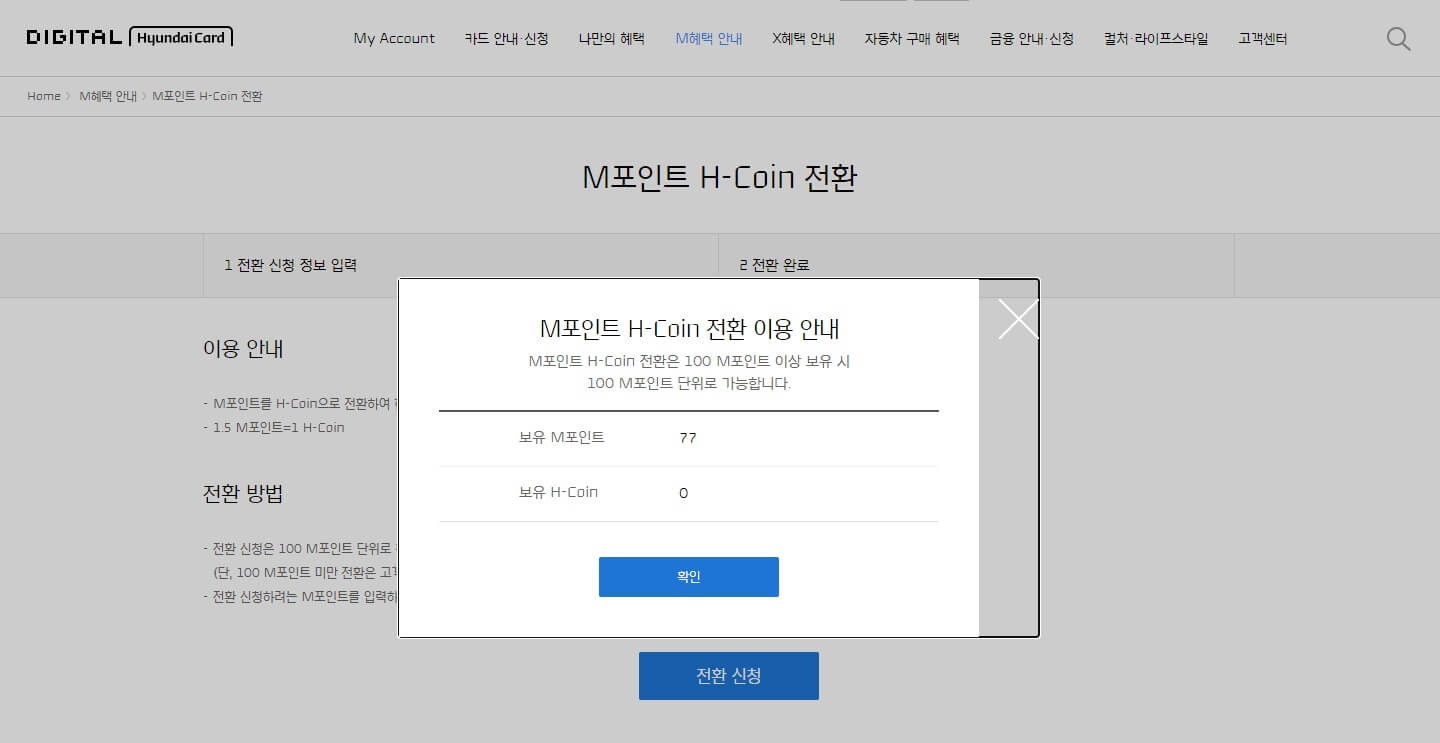
Task: Open 컬처·라이프스타일 menu
Action: click(x=1156, y=39)
